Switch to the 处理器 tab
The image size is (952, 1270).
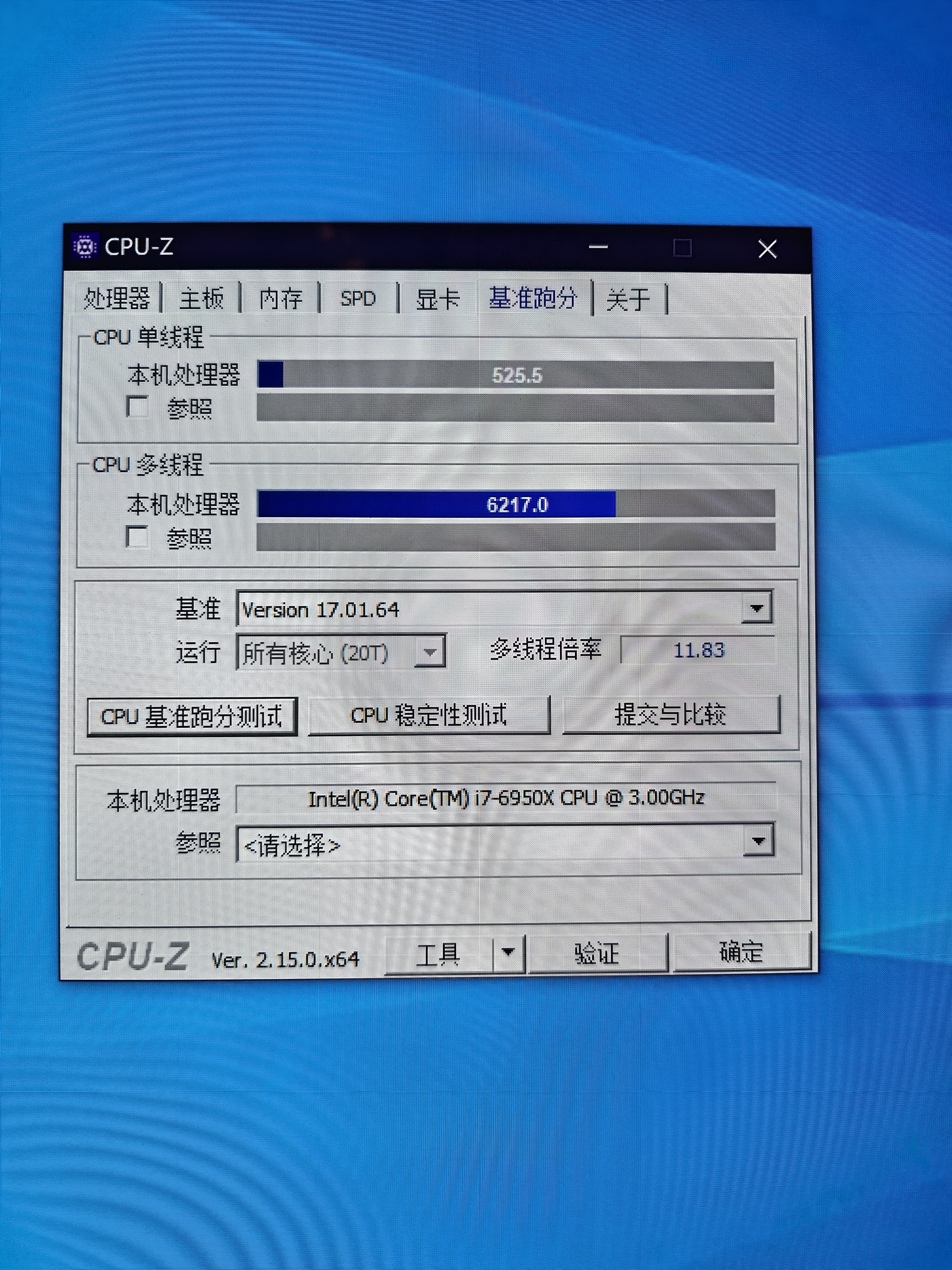pos(117,299)
